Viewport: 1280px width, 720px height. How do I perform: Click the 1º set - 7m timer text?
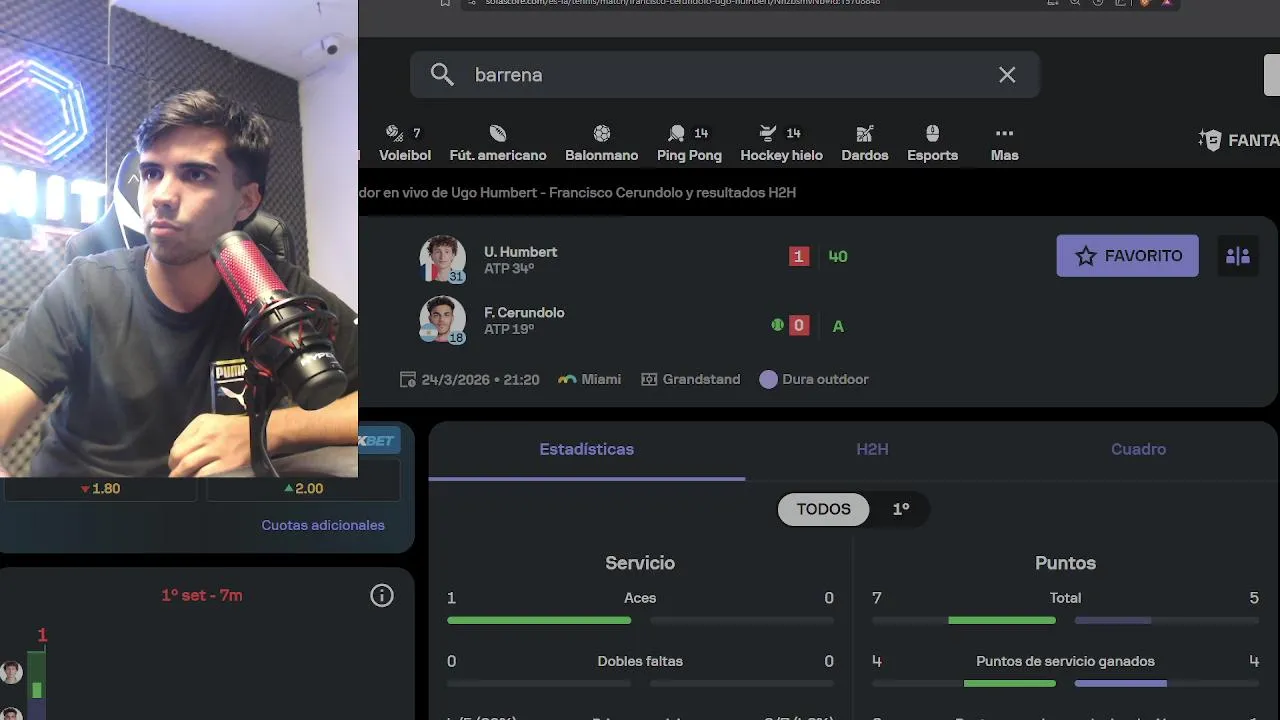tap(202, 595)
